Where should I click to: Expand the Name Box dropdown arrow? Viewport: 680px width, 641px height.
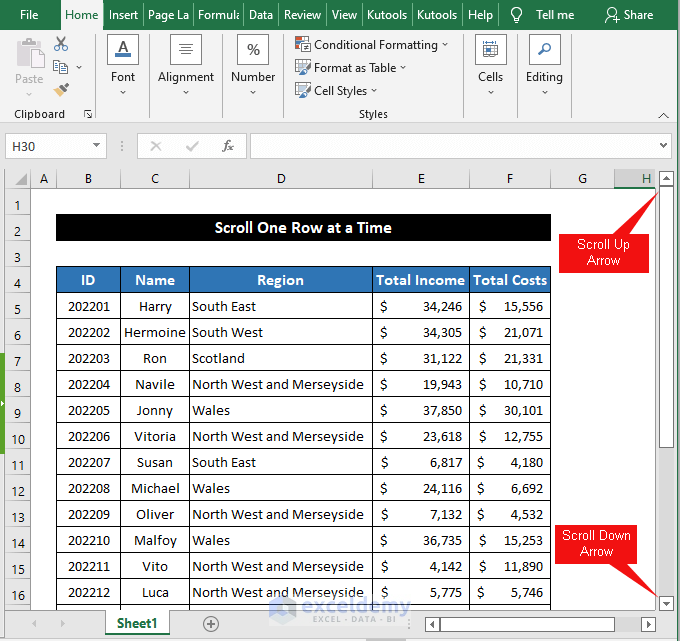[x=97, y=146]
